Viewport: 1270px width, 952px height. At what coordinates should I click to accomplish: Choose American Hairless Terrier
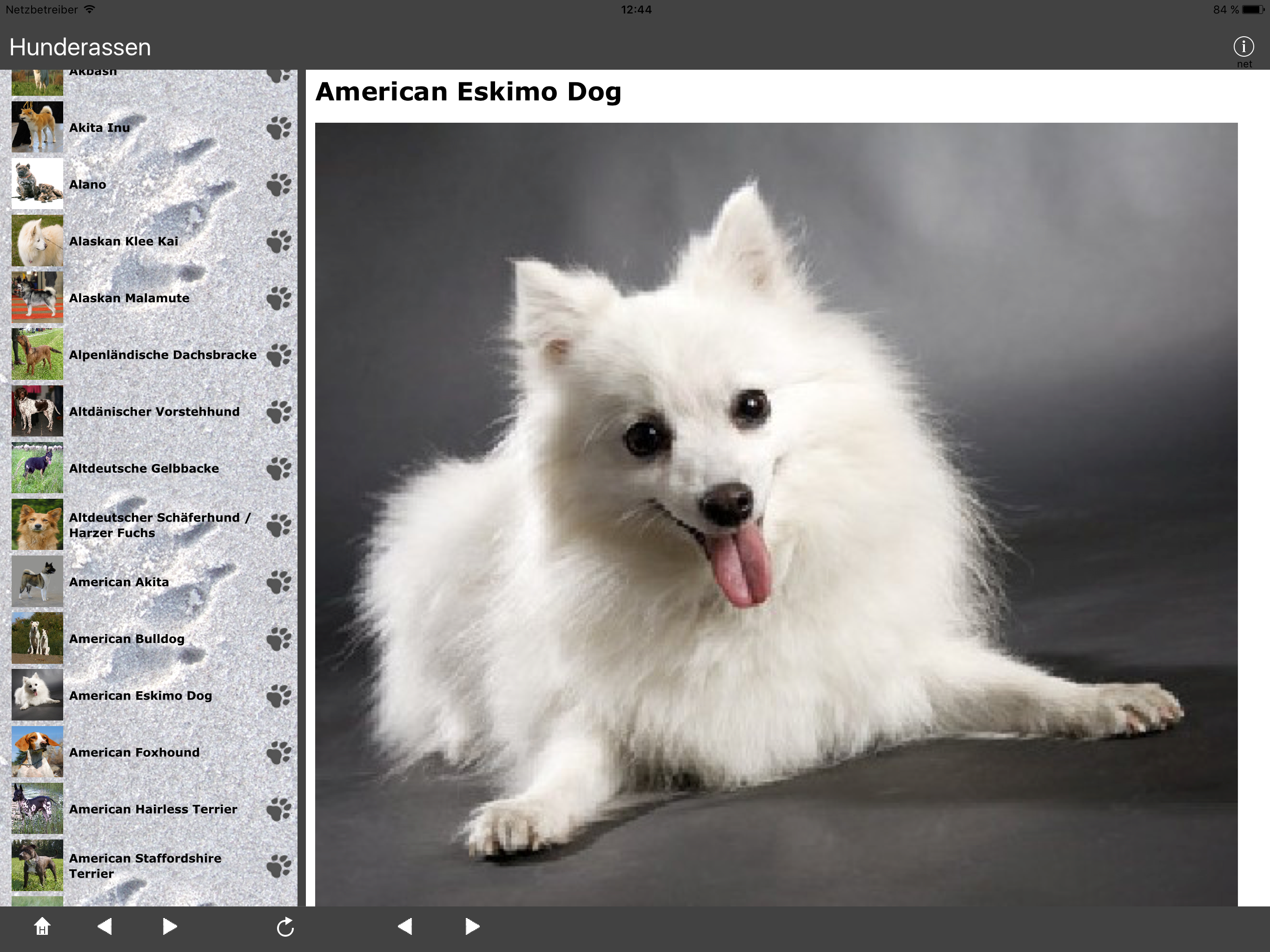[153, 810]
